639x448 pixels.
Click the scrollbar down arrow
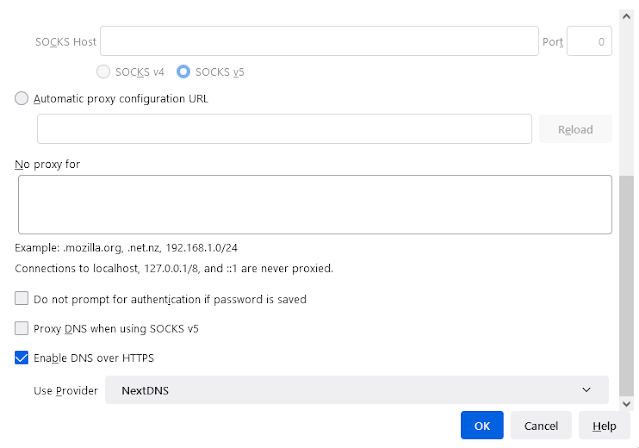coord(627,402)
